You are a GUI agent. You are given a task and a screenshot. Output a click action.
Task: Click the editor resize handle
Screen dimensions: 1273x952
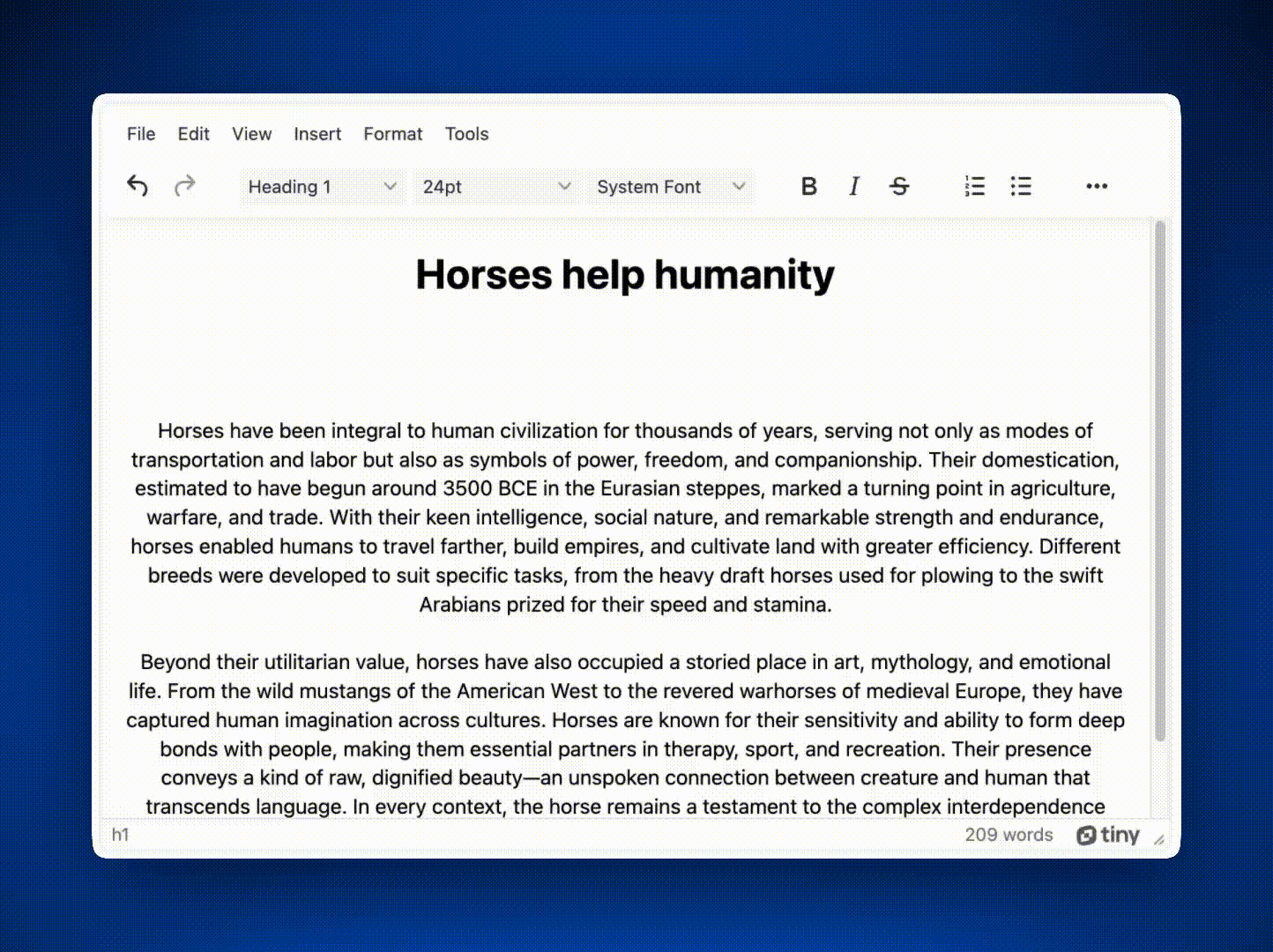click(x=1159, y=839)
